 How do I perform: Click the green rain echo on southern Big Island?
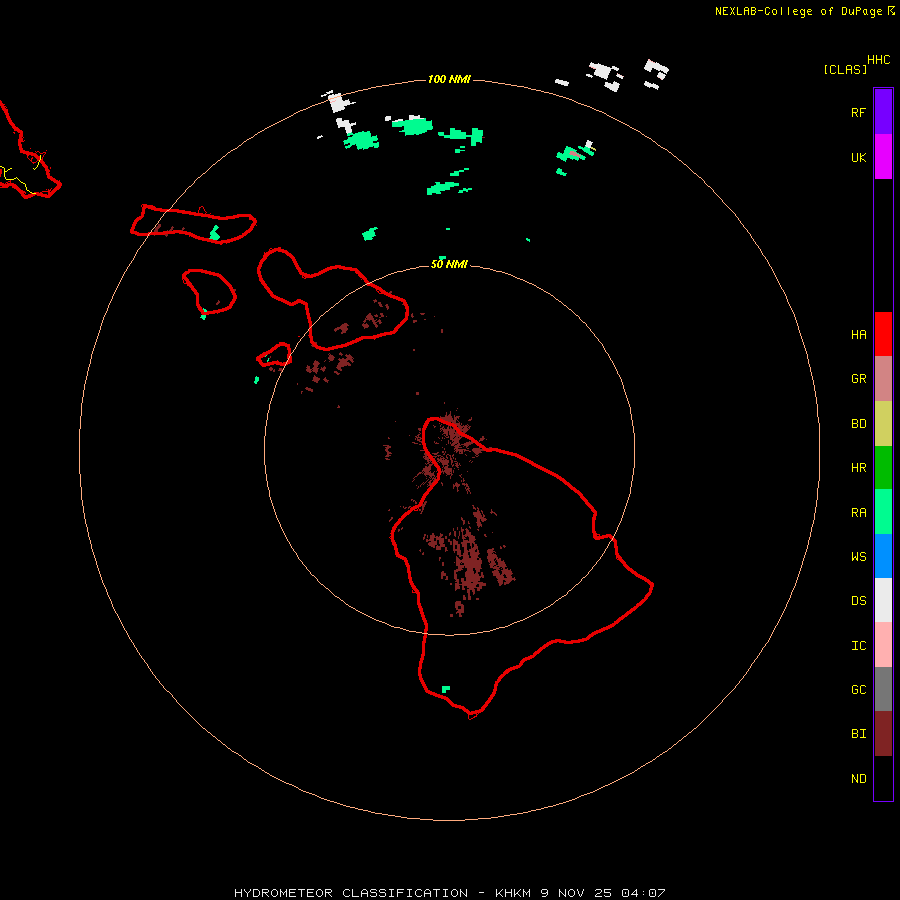(x=446, y=689)
